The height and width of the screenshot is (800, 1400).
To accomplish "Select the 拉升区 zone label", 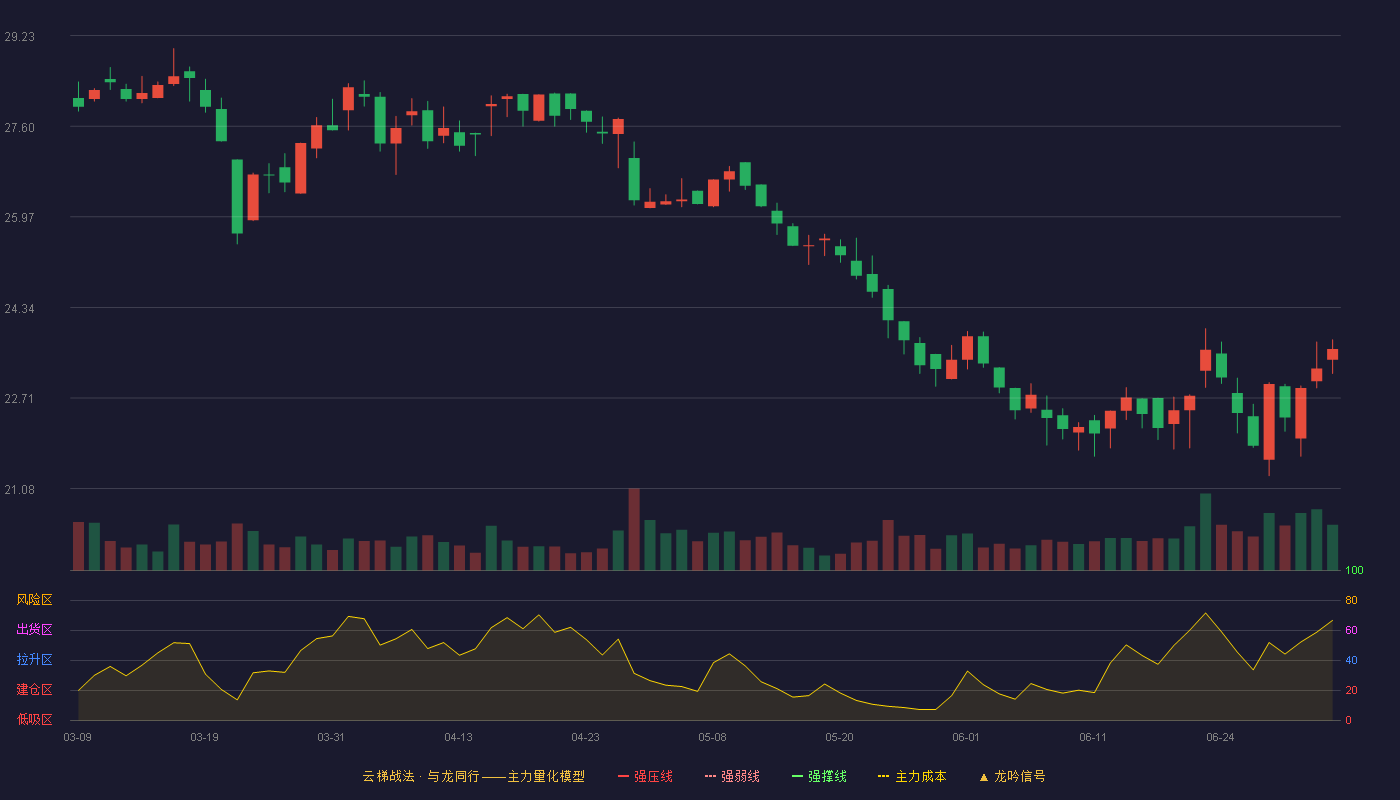I will point(34,660).
